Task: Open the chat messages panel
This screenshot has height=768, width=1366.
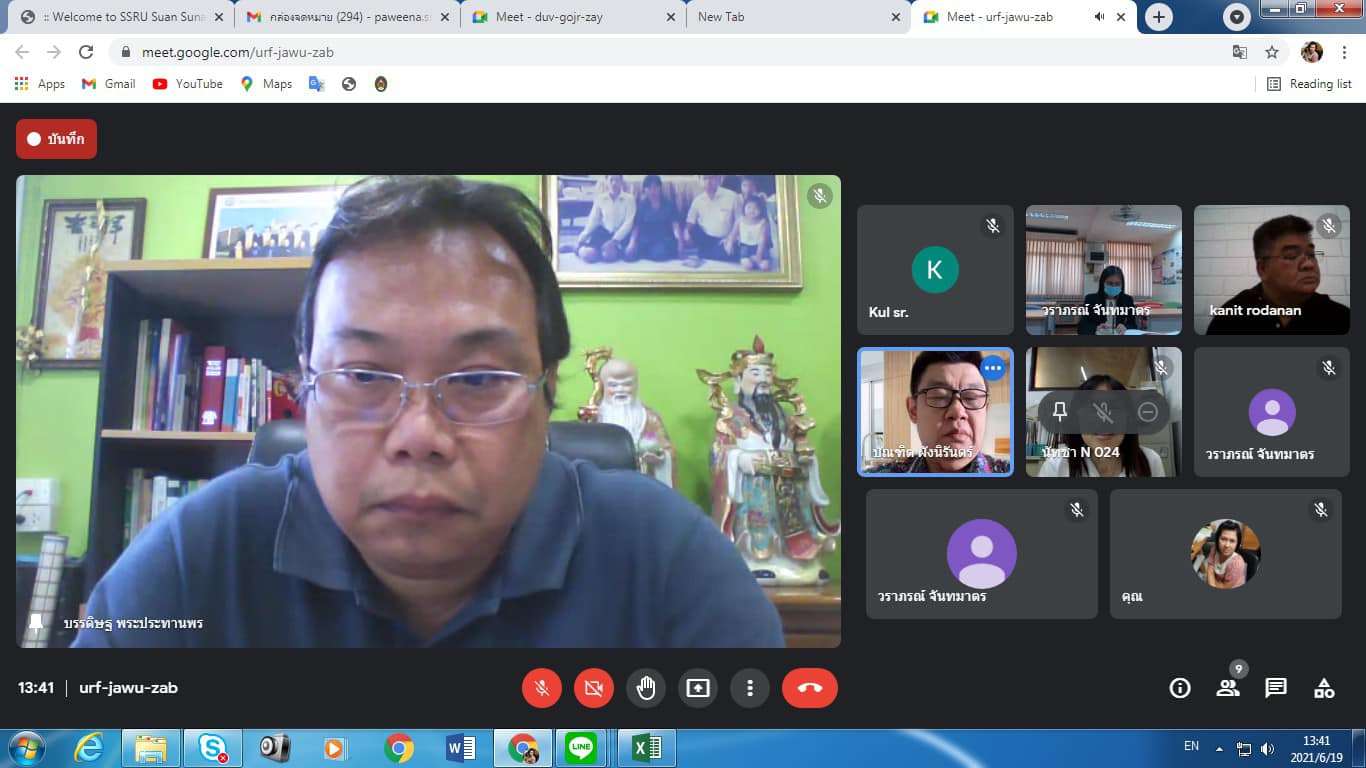Action: 1275,688
